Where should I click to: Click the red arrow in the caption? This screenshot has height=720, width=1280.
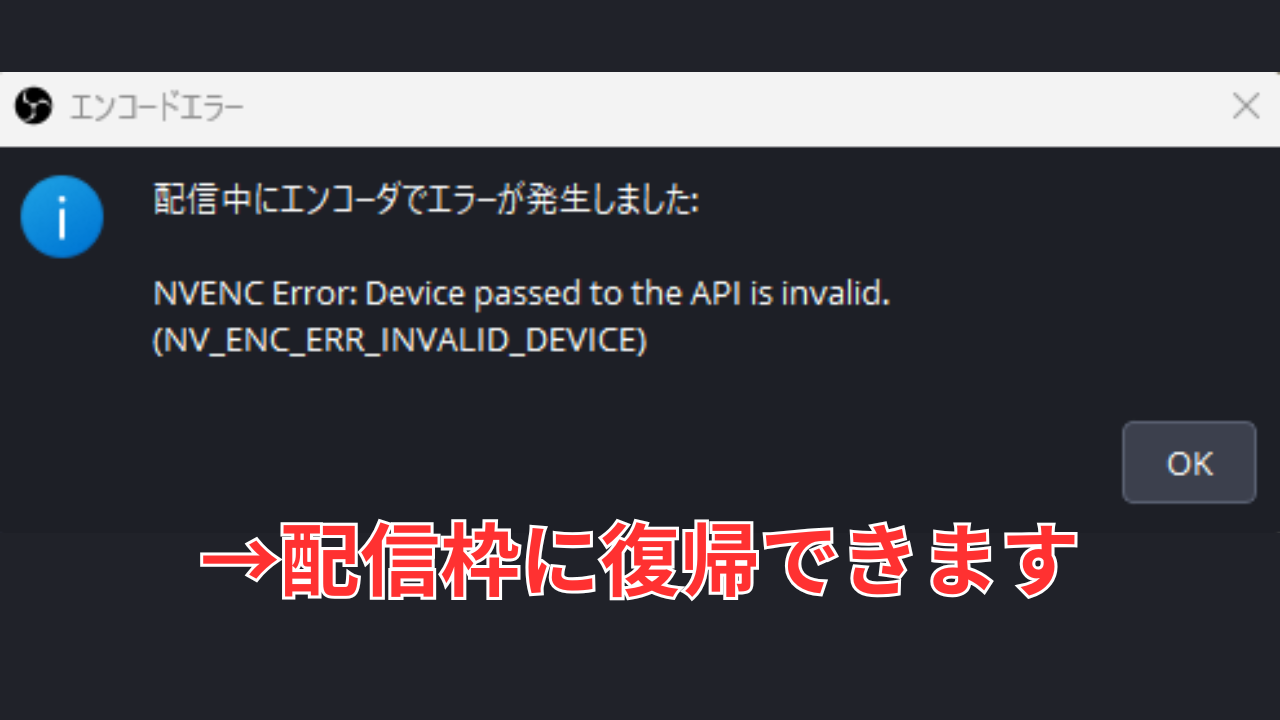click(237, 560)
